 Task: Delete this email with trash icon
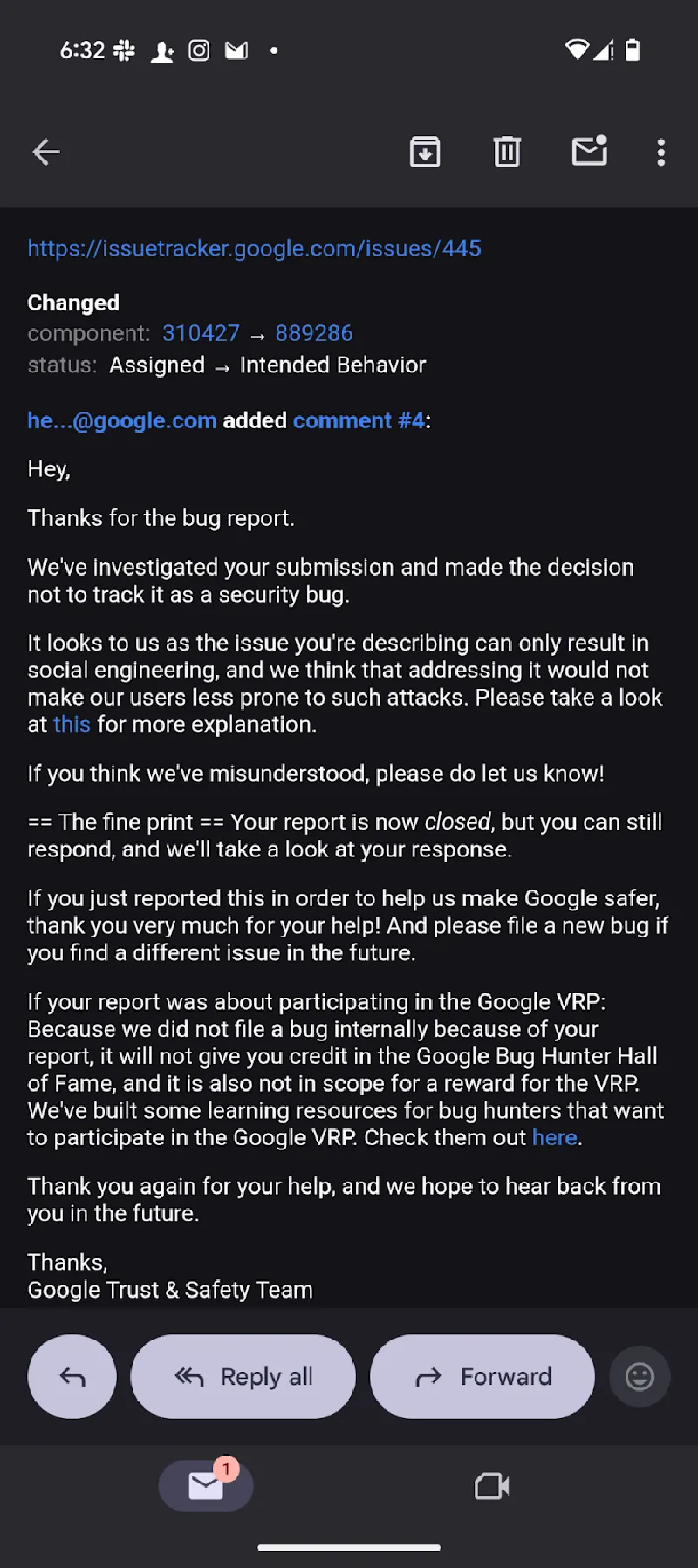507,153
